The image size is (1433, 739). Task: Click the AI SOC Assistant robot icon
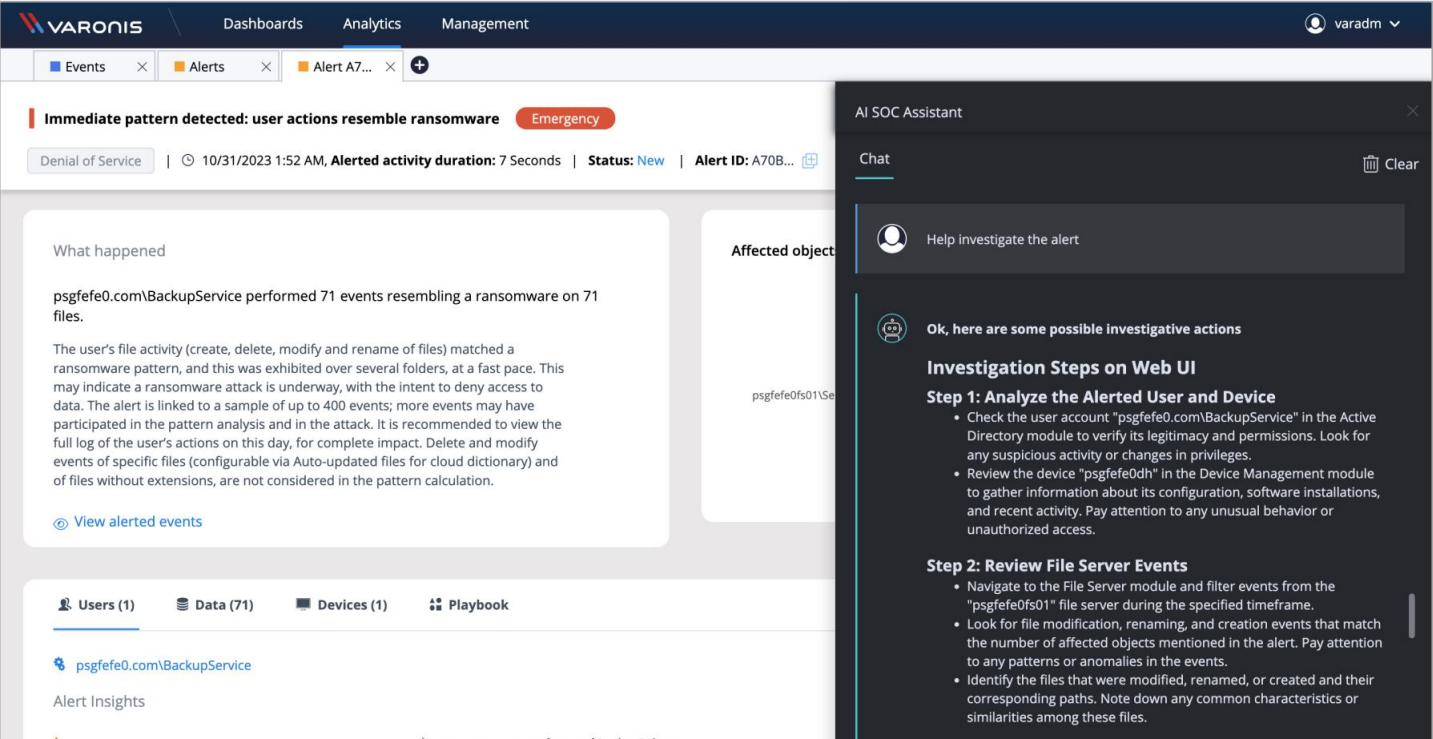coord(893,328)
